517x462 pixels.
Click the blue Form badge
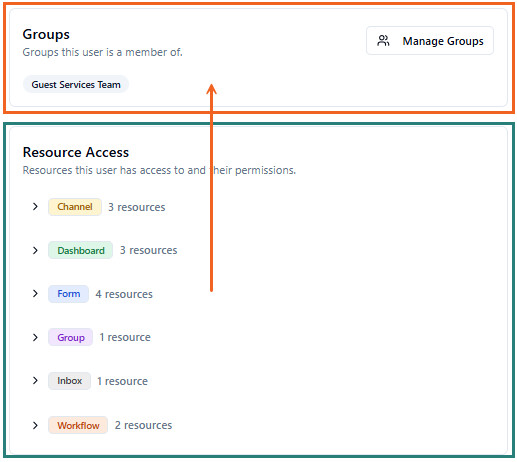click(69, 294)
